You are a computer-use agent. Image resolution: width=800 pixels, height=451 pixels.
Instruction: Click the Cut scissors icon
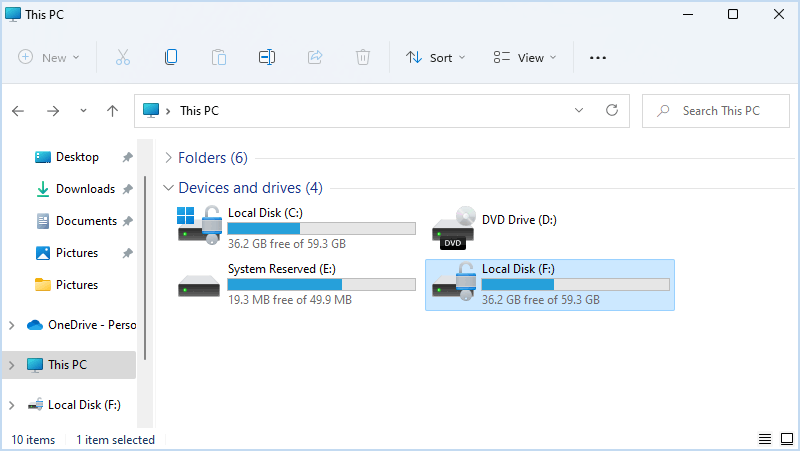[x=123, y=57]
